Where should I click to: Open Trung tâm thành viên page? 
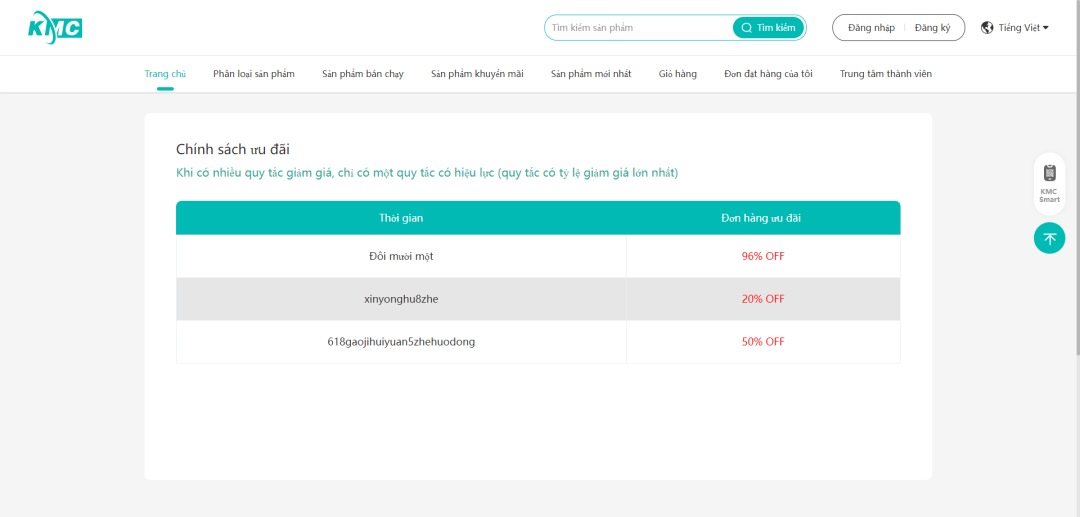pyautogui.click(x=886, y=74)
